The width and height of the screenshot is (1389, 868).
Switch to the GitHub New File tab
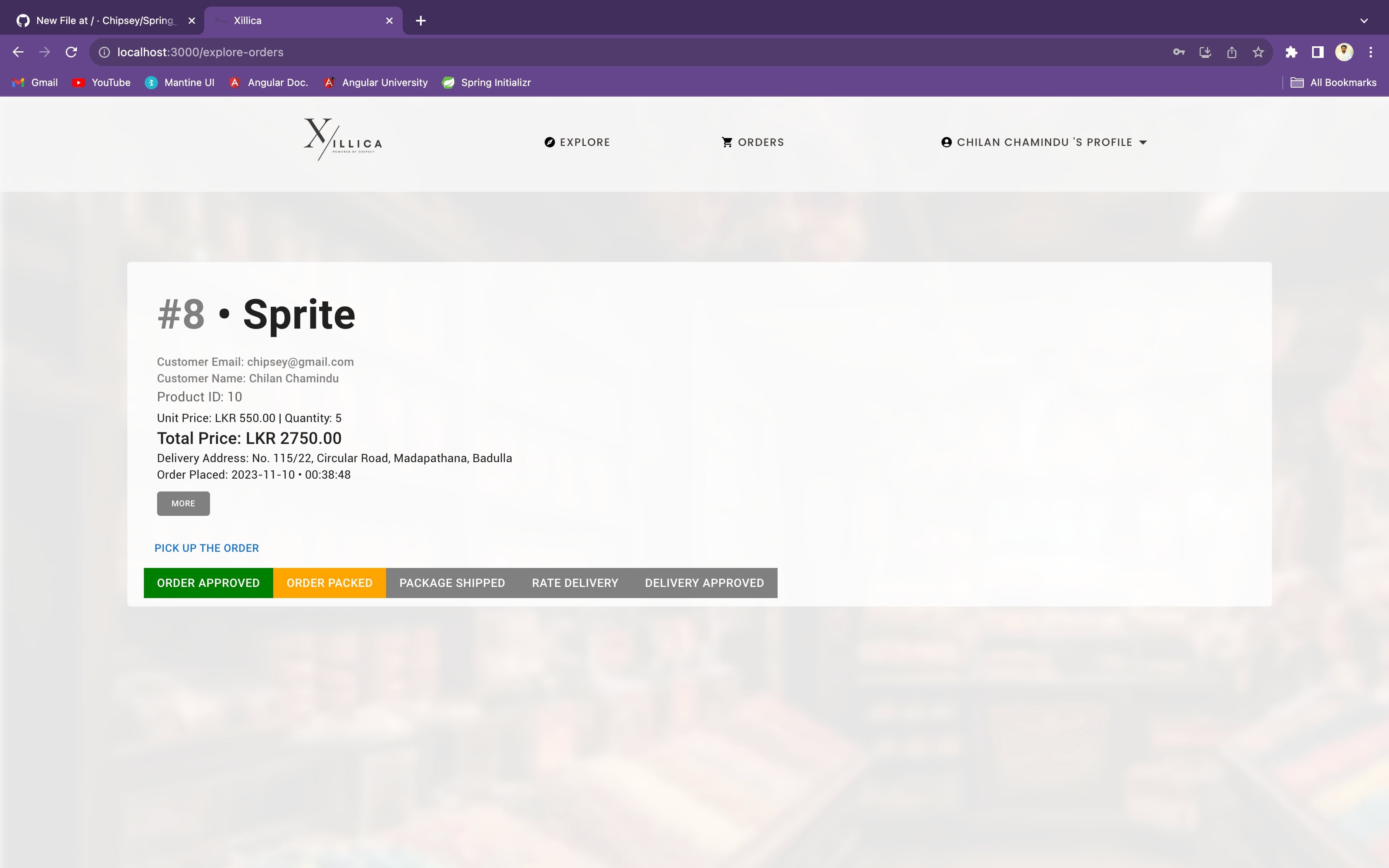[x=103, y=21]
